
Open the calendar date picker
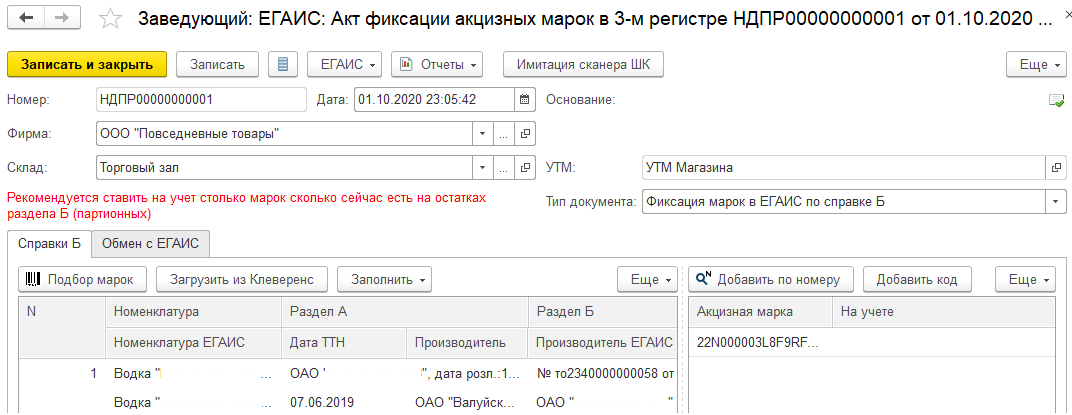(525, 99)
